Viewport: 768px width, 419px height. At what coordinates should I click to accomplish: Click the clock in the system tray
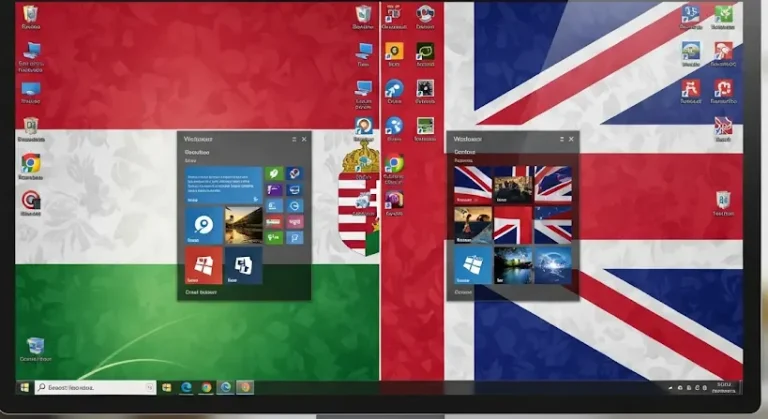pos(723,388)
